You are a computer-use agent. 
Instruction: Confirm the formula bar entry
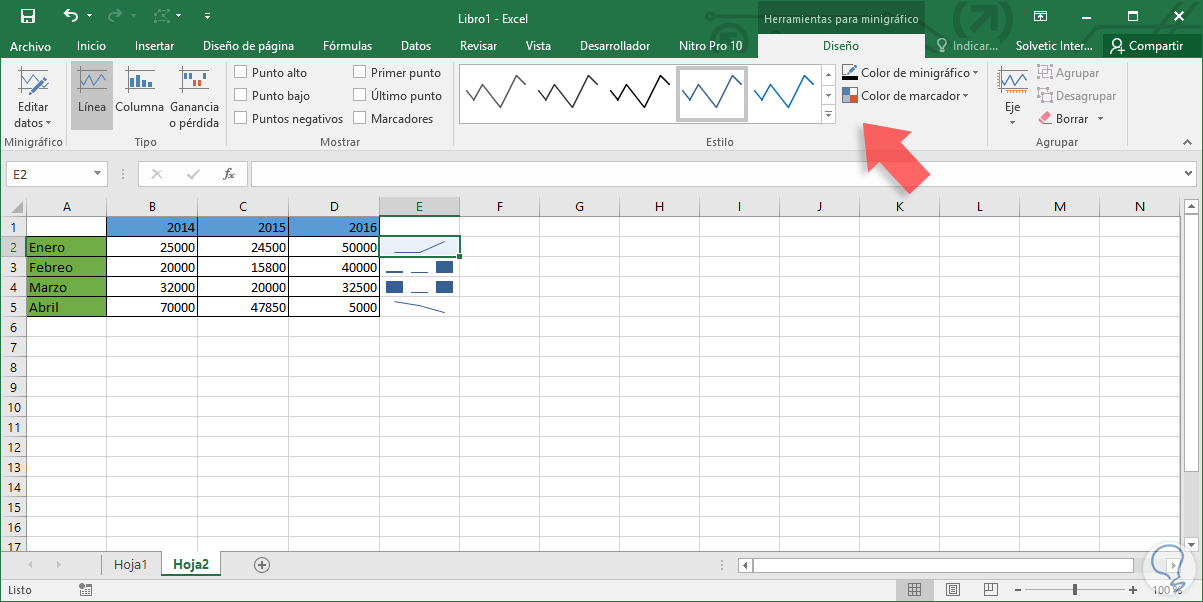[x=193, y=174]
